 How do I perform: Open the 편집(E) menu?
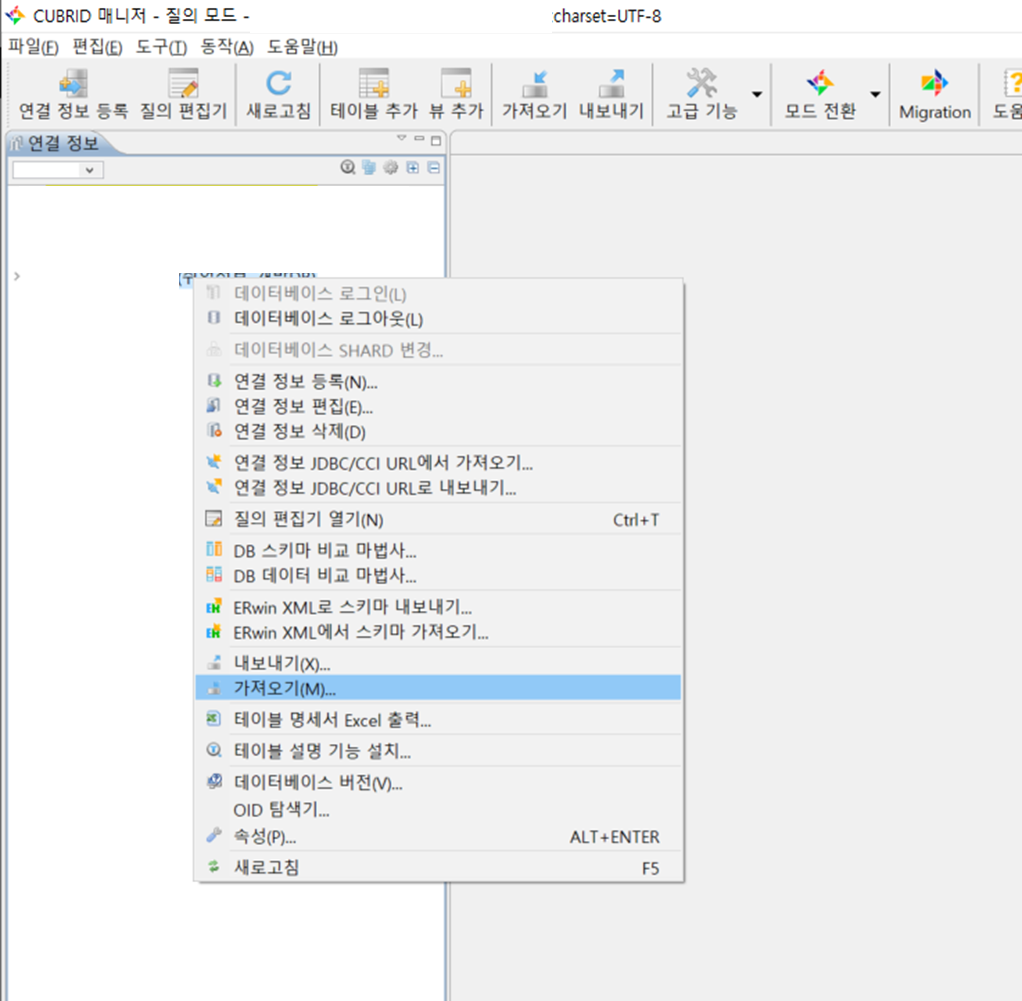tap(97, 47)
